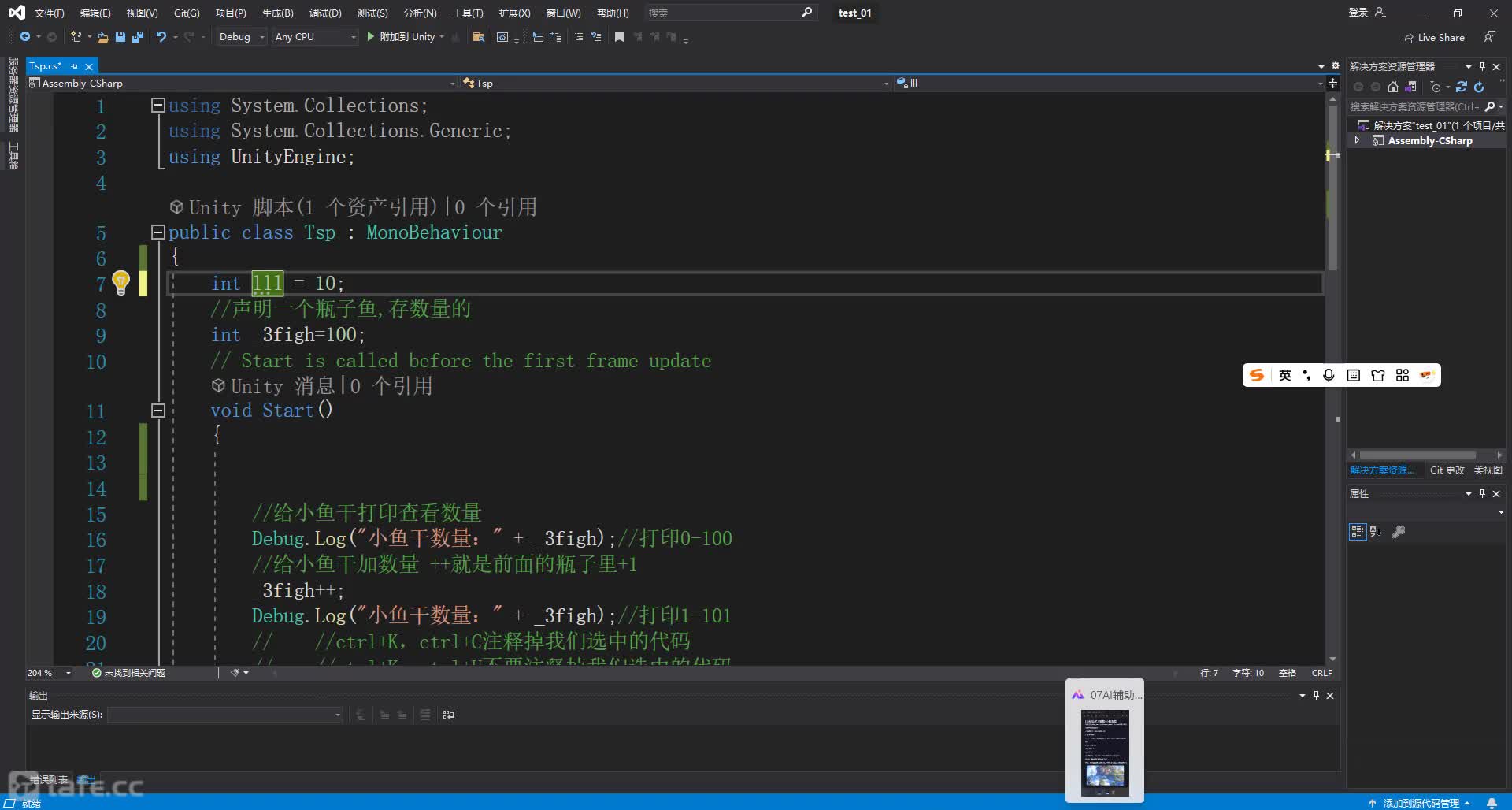Open the lll member navigation dropdown
This screenshot has width=1512, height=810.
tap(1110, 83)
